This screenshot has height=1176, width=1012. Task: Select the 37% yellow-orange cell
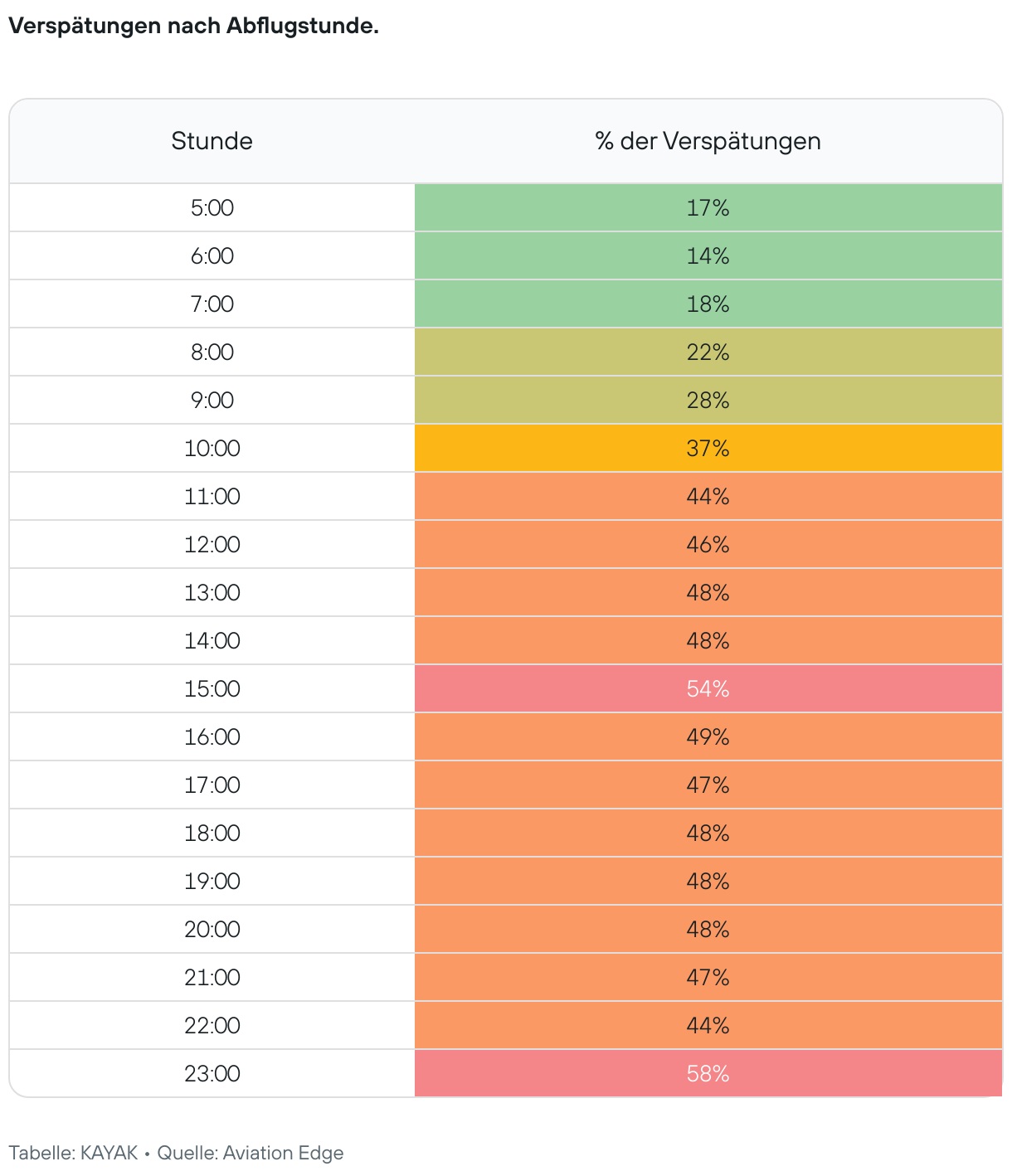click(708, 448)
